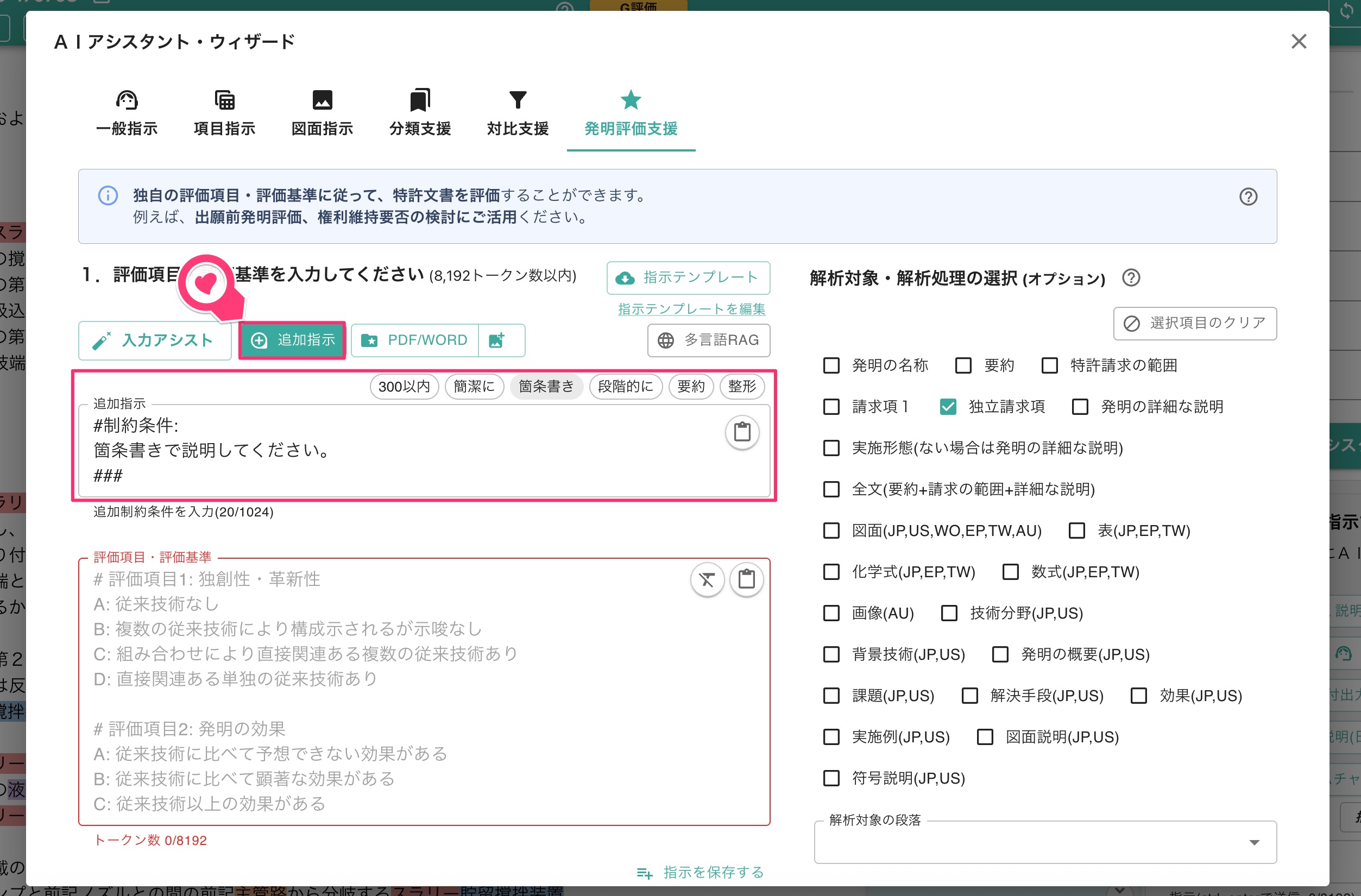Check the 発明の概要(JP,US) checkbox
Screen dimensions: 1361x896
(x=1000, y=654)
